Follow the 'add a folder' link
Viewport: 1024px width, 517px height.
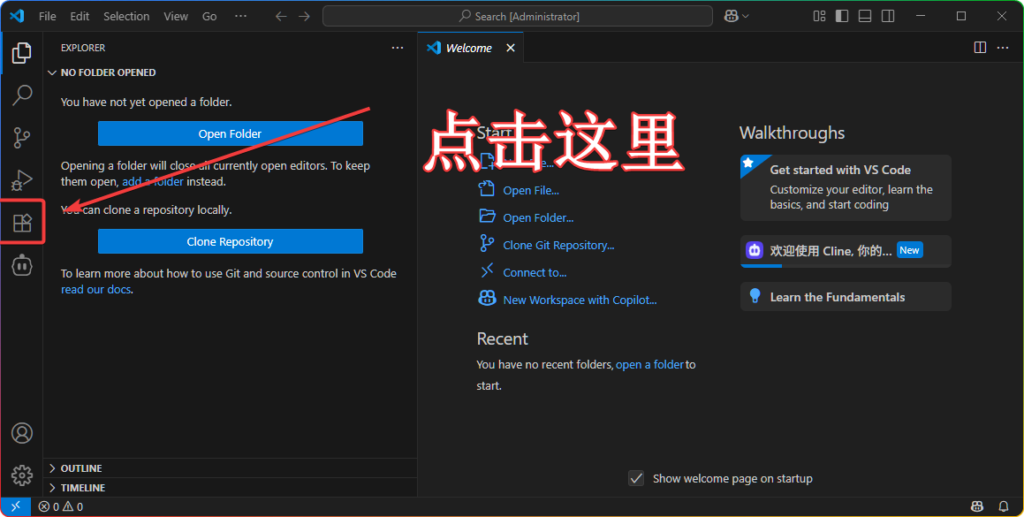[153, 181]
